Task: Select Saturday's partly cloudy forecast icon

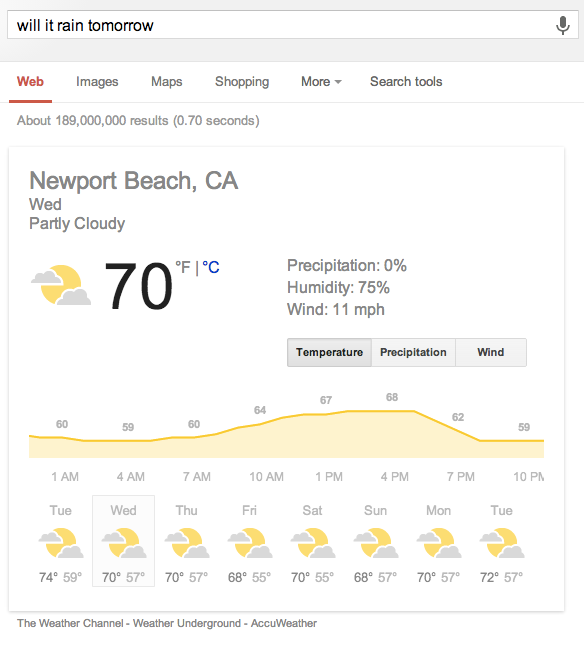Action: [313, 543]
